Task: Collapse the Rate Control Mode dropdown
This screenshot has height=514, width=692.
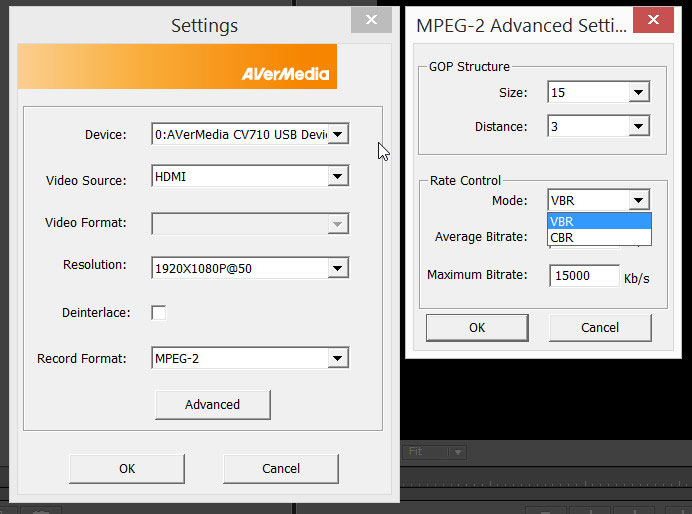Action: point(639,201)
